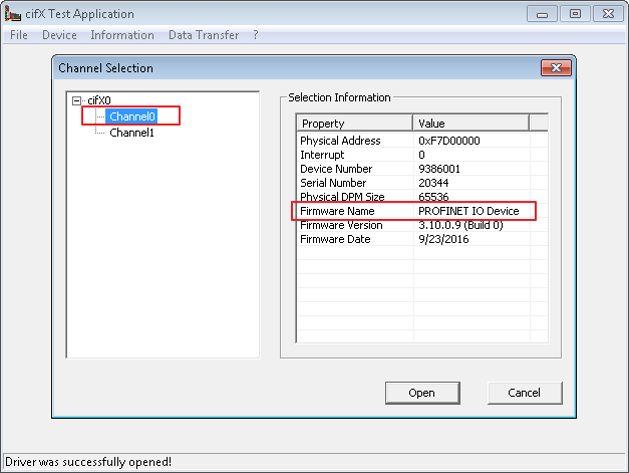The height and width of the screenshot is (473, 629).
Task: Select the Device Number property row
Action: pyautogui.click(x=422, y=169)
